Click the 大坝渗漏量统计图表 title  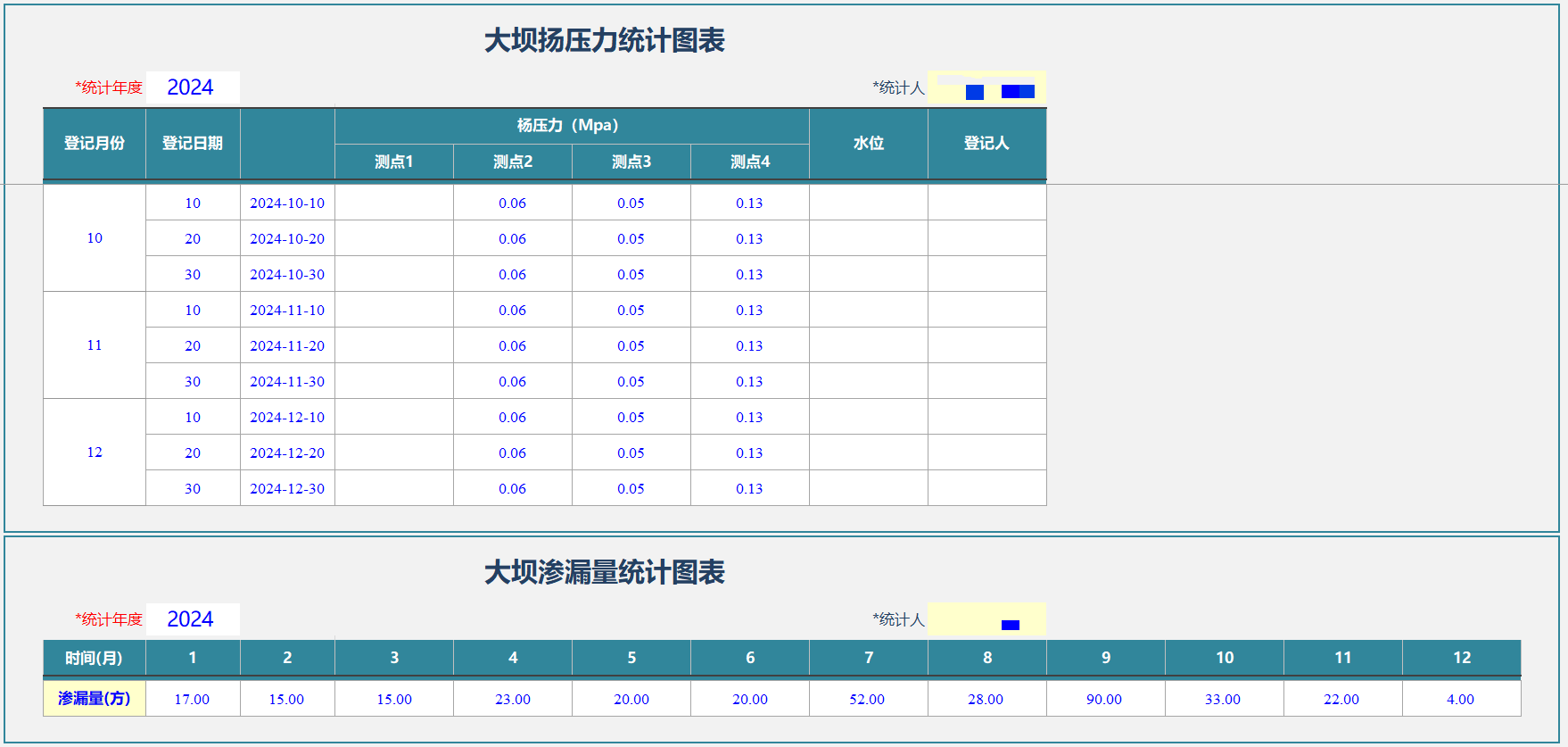[605, 572]
